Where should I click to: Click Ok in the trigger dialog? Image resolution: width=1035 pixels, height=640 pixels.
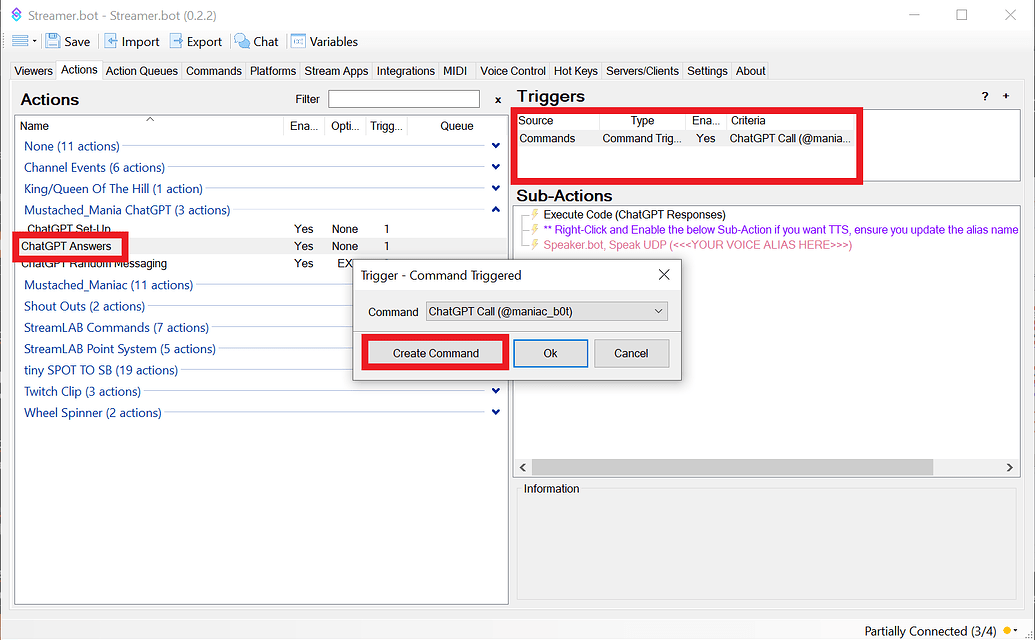click(x=550, y=353)
